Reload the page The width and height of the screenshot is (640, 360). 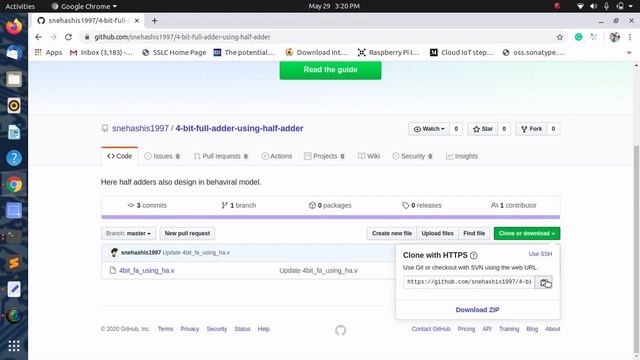pyautogui.click(x=68, y=37)
